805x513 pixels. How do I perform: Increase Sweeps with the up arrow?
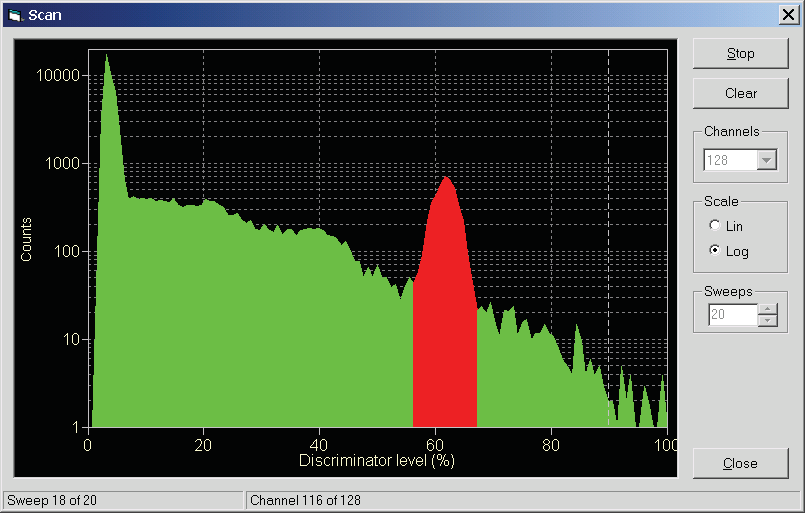click(x=767, y=309)
